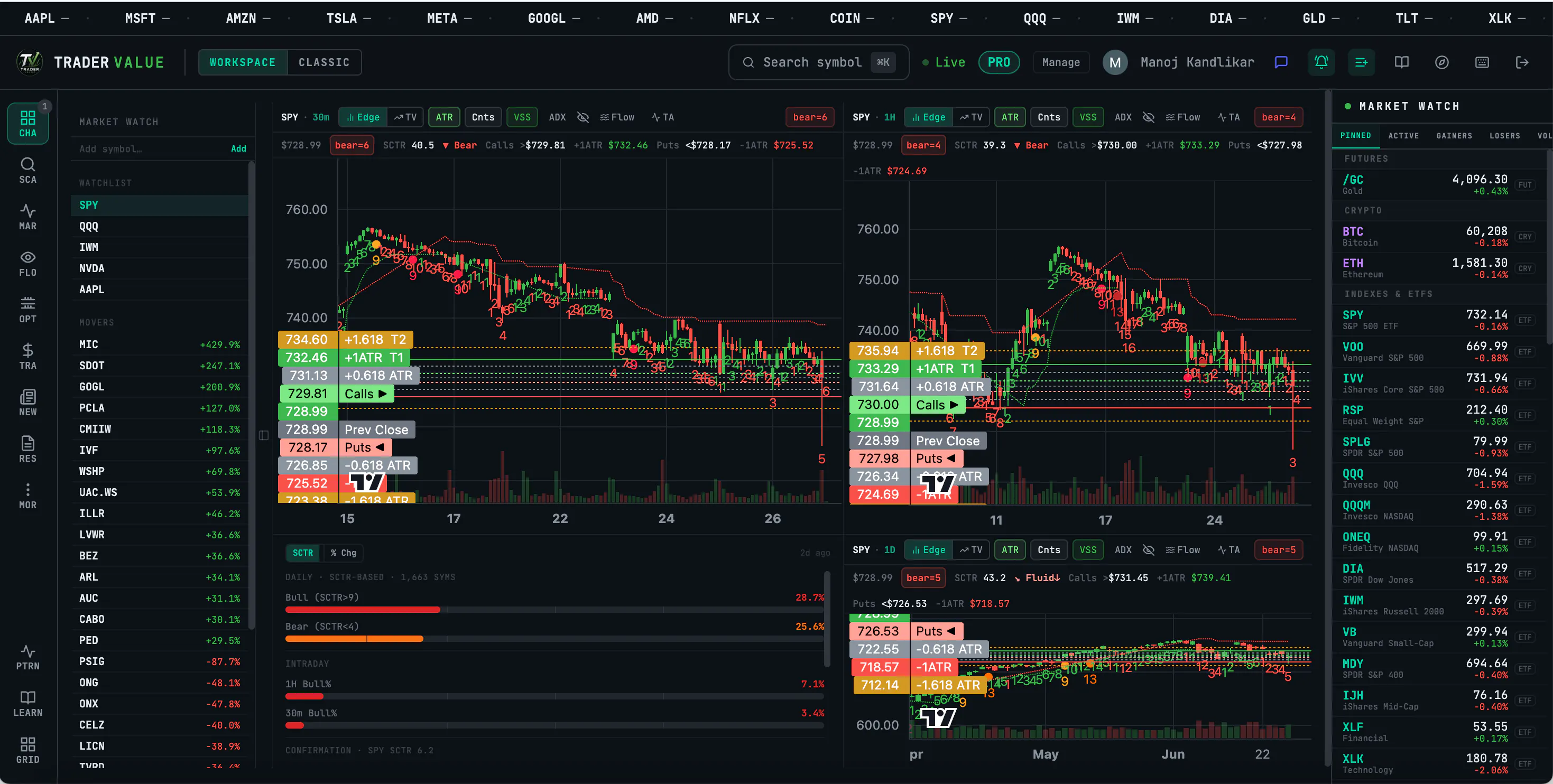Open the CHA charts sidebar icon

tap(27, 124)
